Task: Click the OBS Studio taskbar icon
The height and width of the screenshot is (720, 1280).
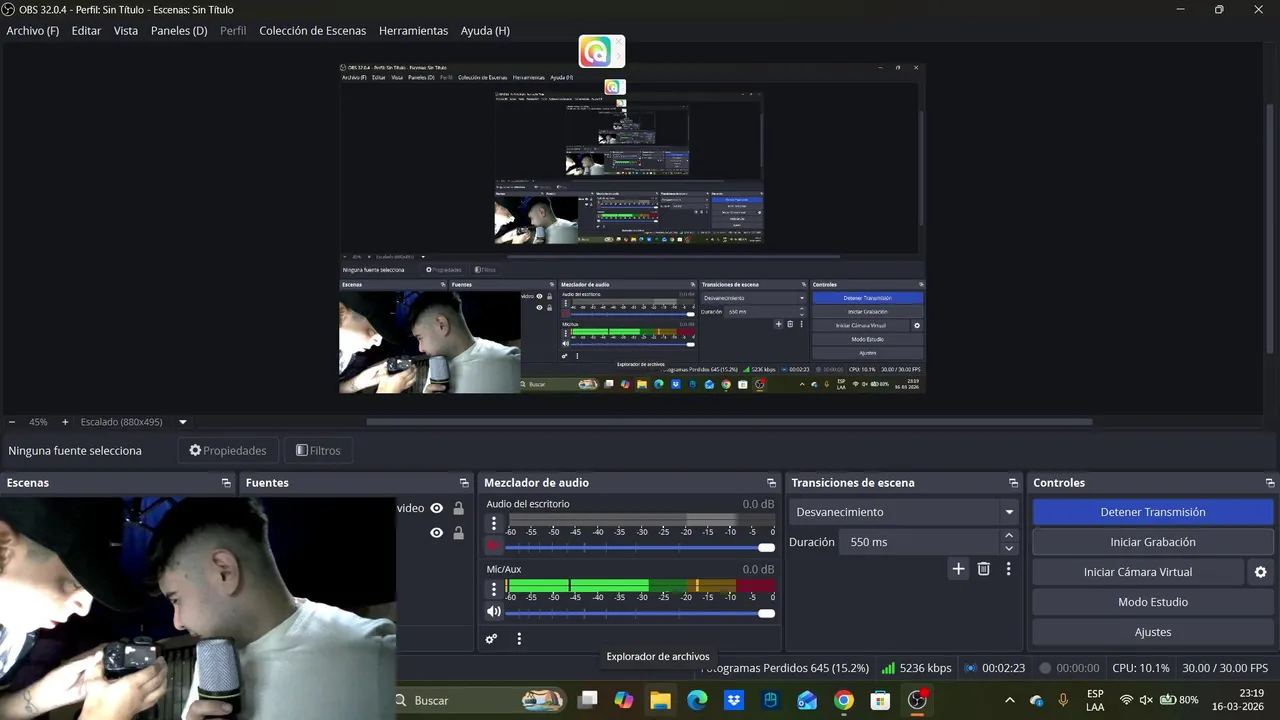Action: point(917,700)
